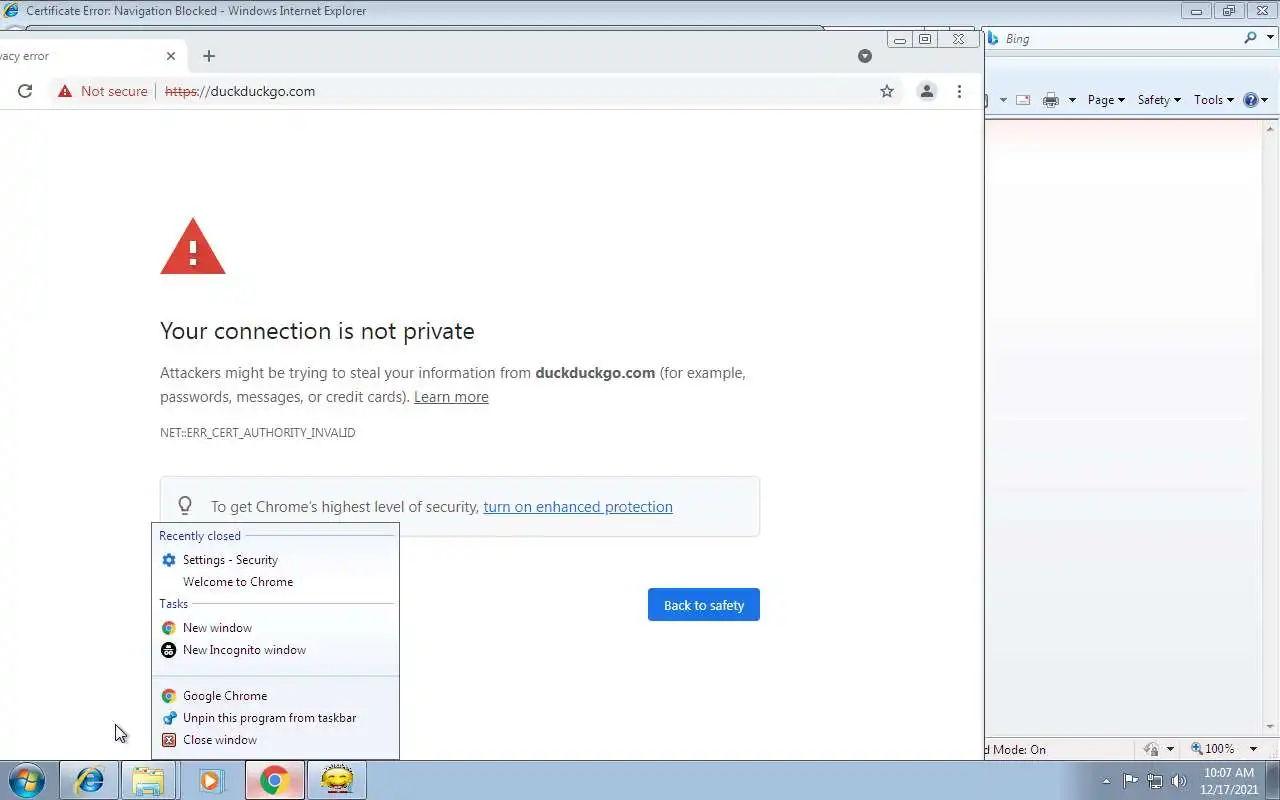Expand the IE Print dropdown arrow
Screen dimensions: 1280x800
tap(1072, 100)
